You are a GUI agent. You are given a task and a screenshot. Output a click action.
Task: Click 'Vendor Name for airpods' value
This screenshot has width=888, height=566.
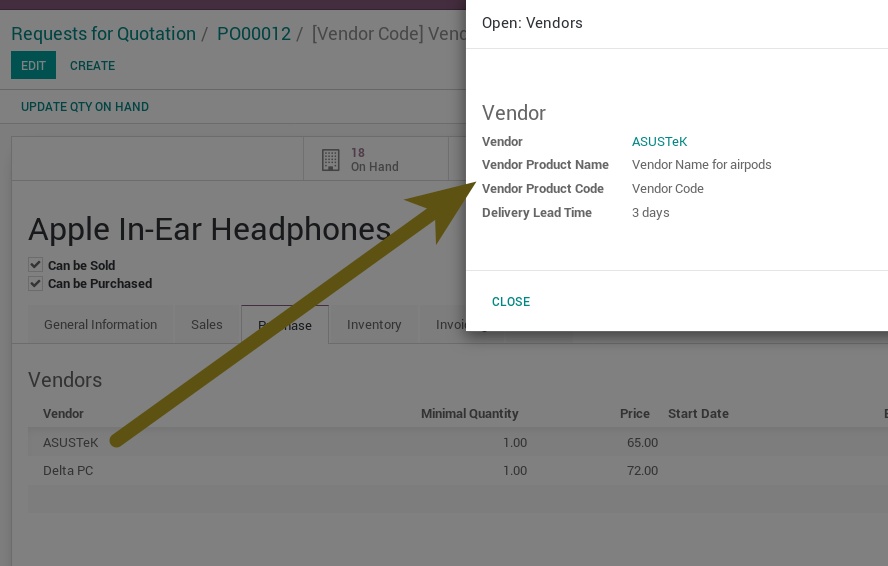click(x=702, y=165)
